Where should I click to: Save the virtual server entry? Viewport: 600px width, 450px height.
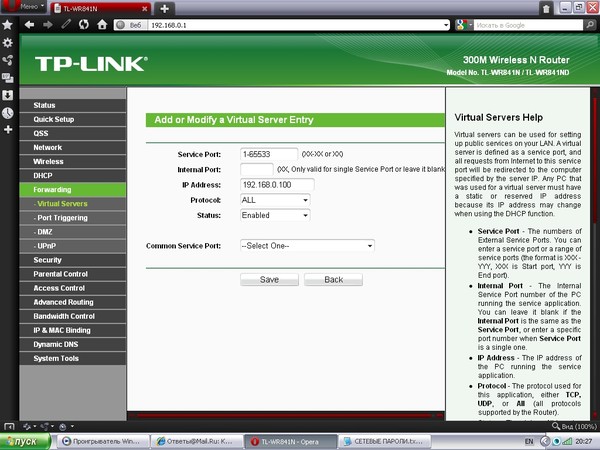pos(269,280)
